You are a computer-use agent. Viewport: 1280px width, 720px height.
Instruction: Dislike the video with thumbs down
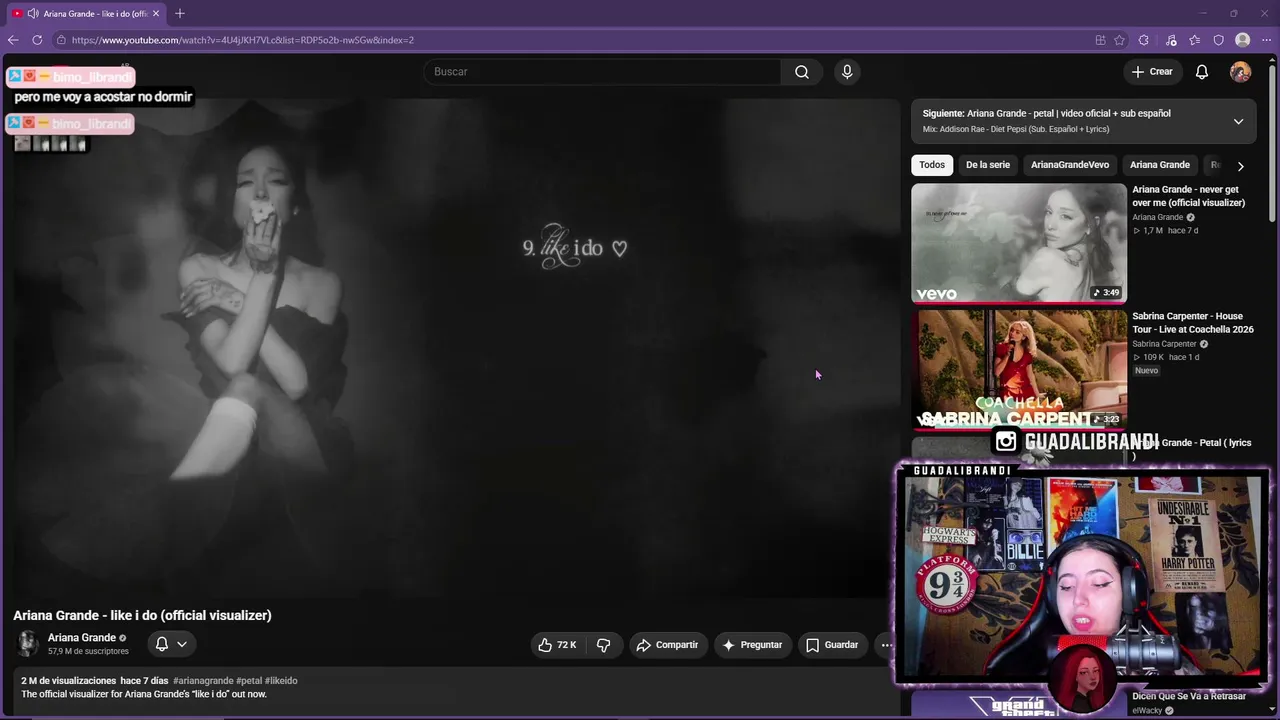603,645
